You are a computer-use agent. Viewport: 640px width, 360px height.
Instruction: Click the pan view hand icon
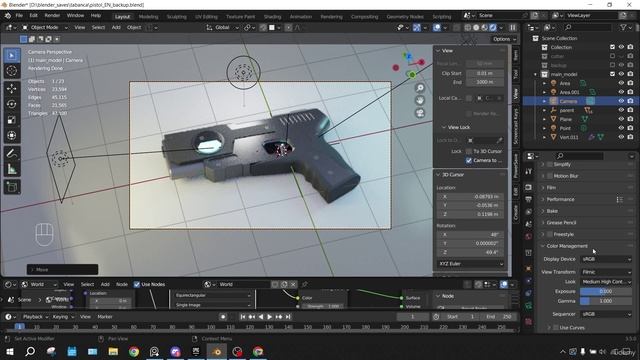click(420, 100)
